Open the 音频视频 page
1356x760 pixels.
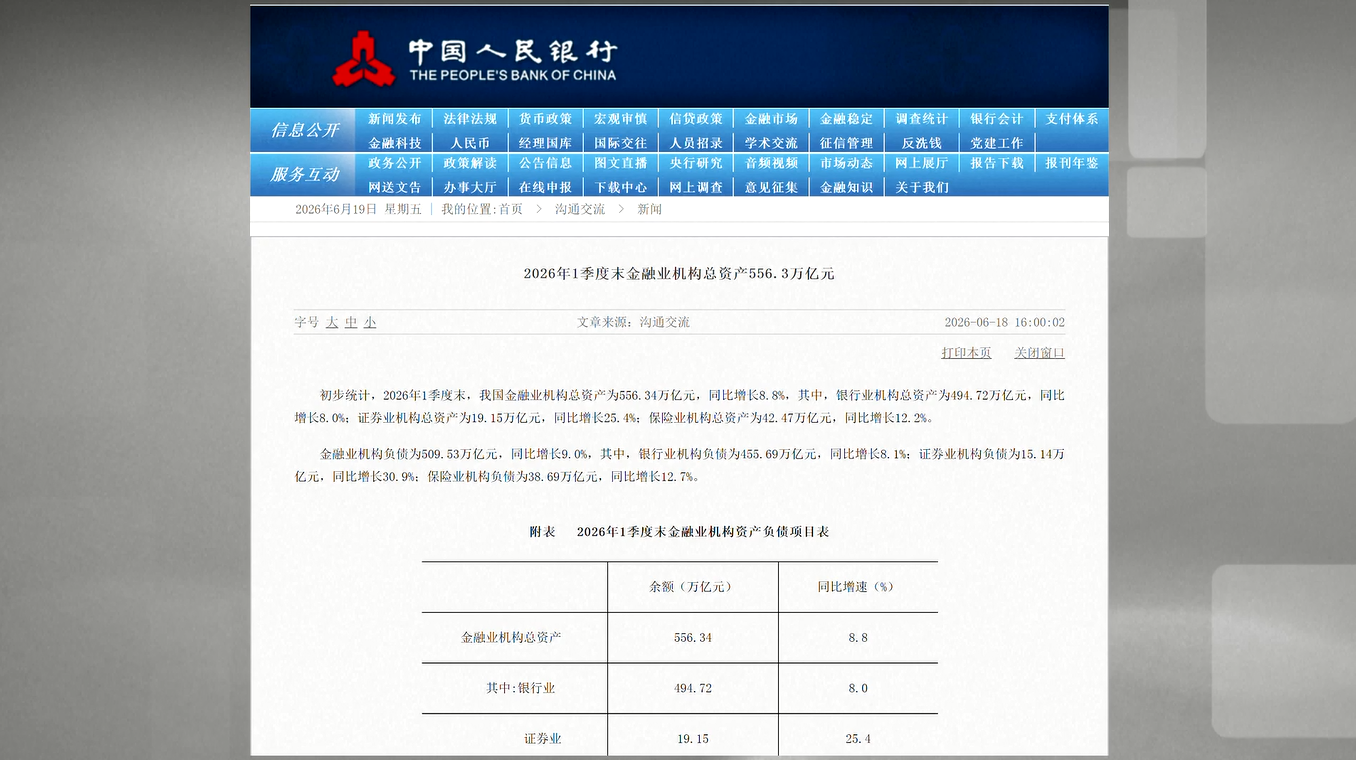771,163
